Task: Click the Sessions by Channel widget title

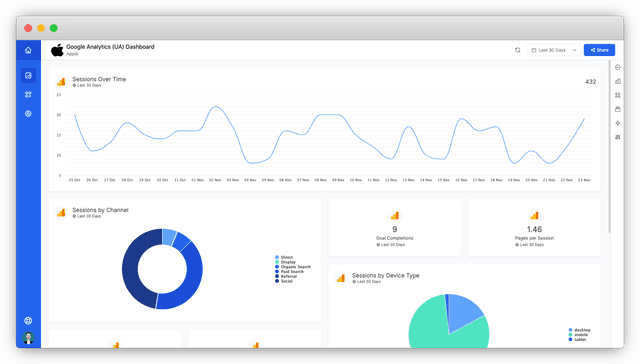Action: point(100,210)
